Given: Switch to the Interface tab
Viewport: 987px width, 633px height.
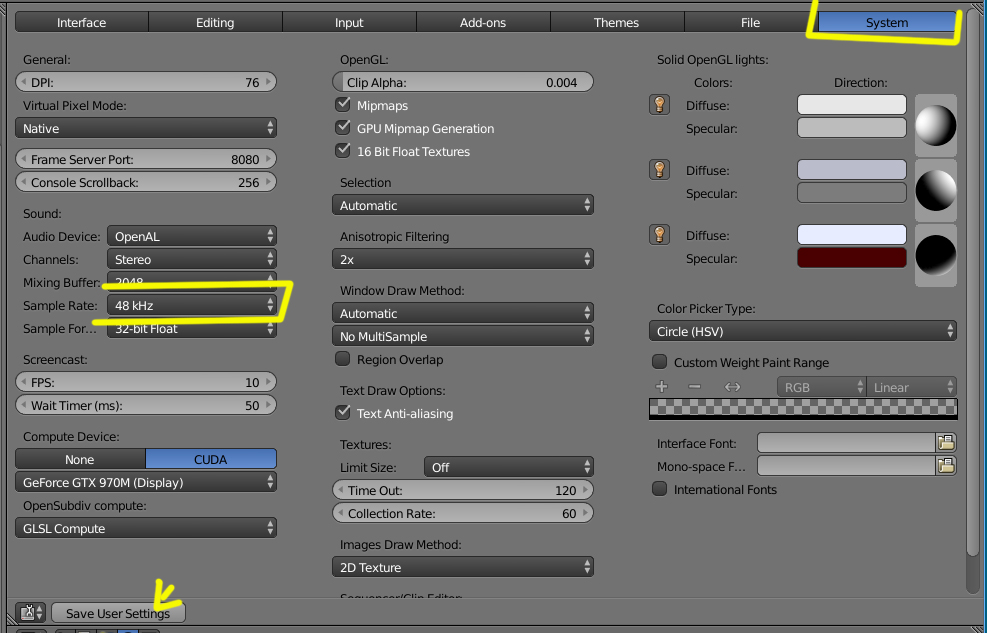Looking at the screenshot, I should pyautogui.click(x=82, y=23).
